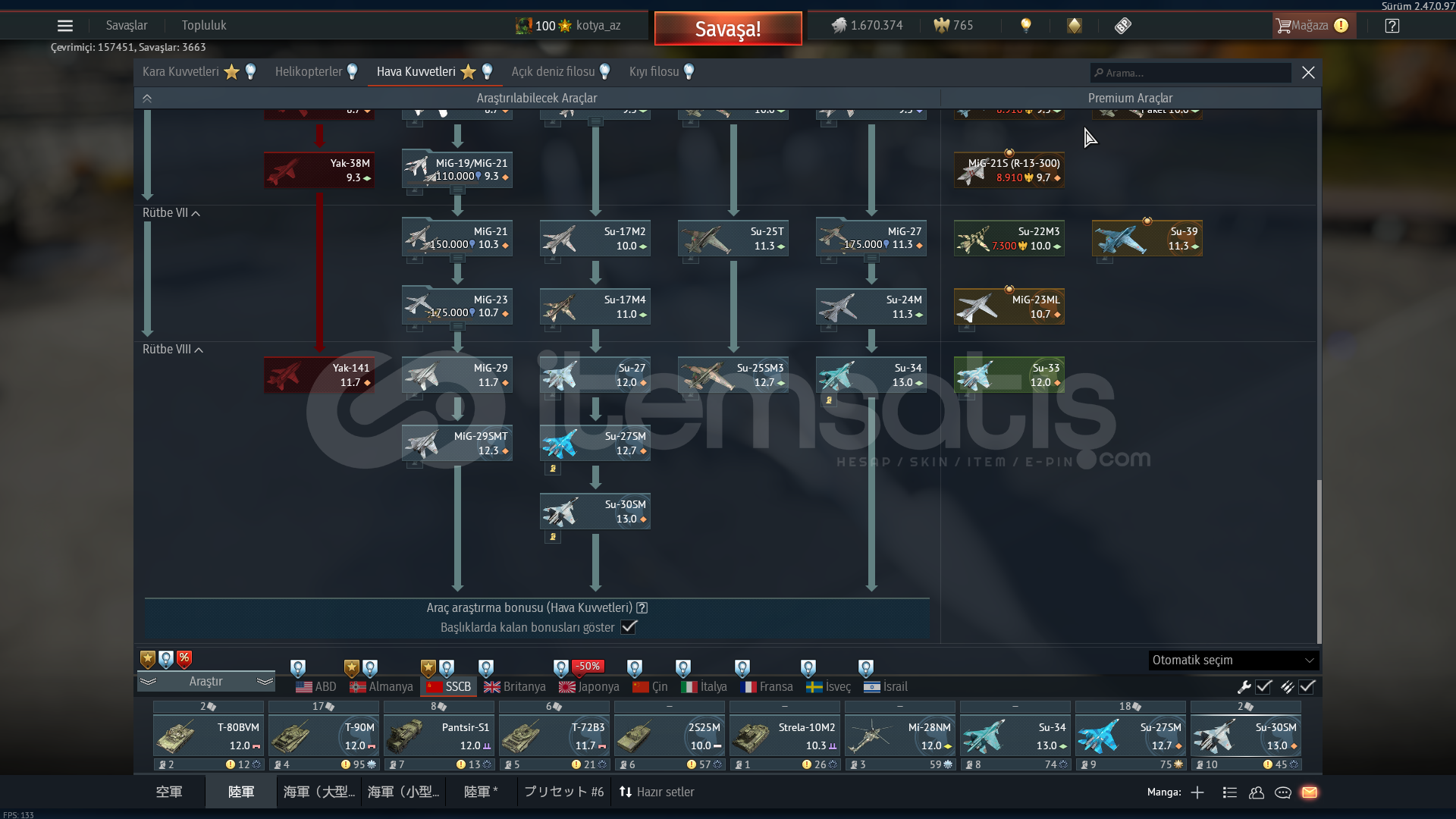
Task: Select premium Su-22M3 aircraft
Action: click(1009, 238)
